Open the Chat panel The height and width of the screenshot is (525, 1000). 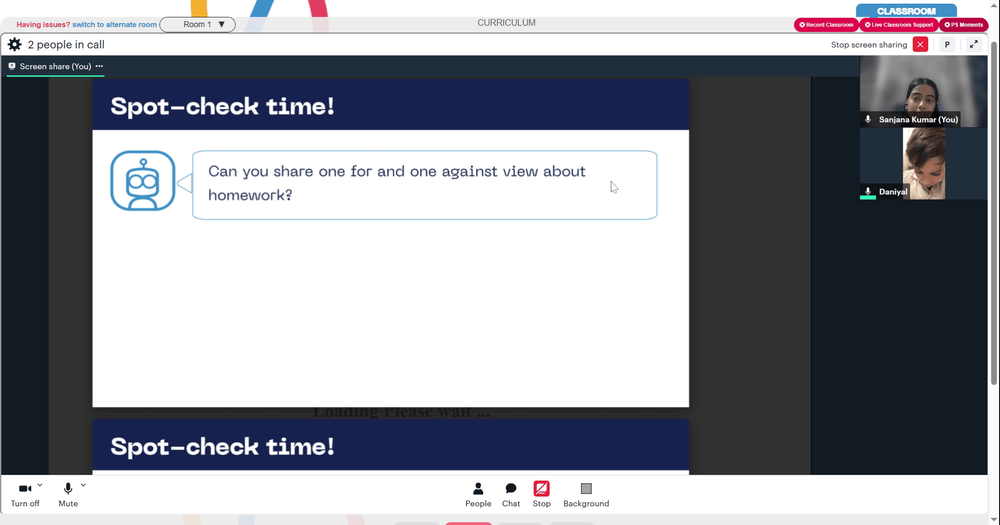[511, 494]
